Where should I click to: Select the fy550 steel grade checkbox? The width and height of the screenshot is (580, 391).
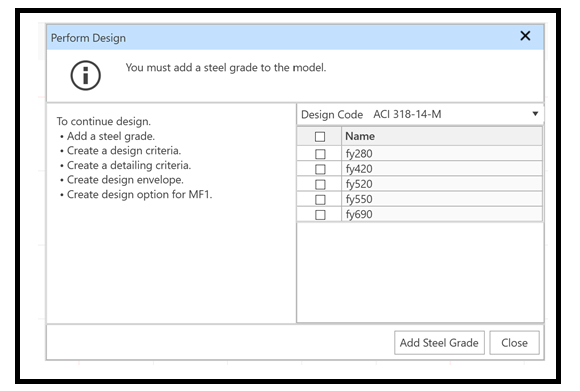[x=320, y=199]
